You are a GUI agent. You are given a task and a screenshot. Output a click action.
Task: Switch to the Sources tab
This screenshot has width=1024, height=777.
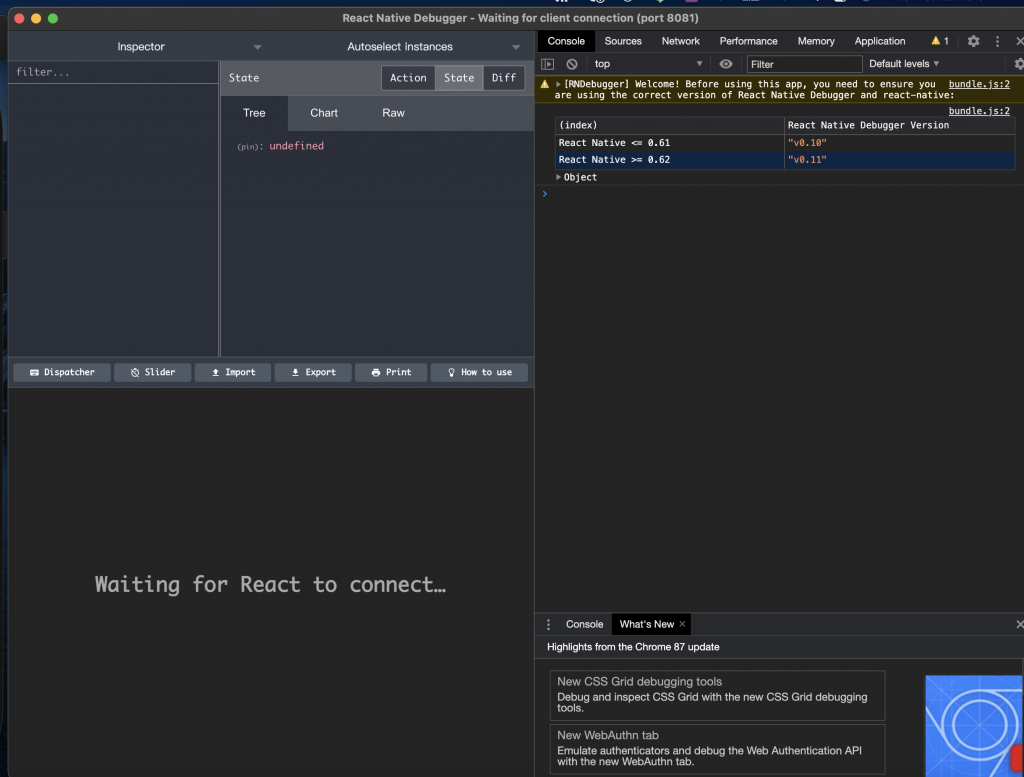(x=623, y=41)
